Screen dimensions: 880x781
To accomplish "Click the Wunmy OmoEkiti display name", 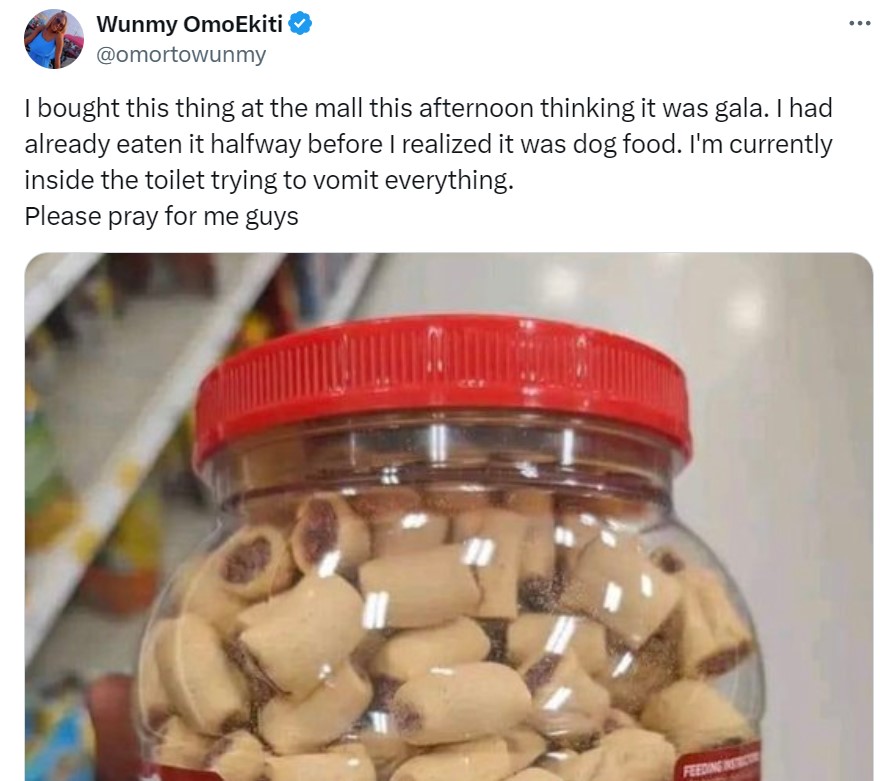I will coord(189,24).
